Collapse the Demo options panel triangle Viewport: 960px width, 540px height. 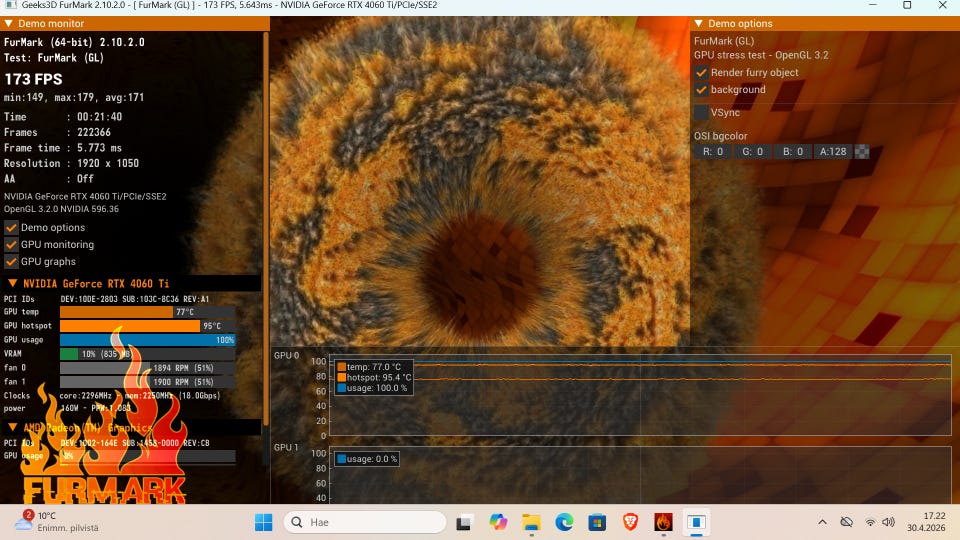tap(699, 23)
